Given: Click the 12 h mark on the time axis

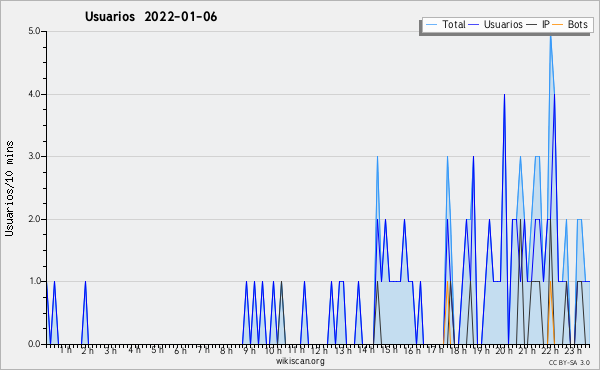Looking at the screenshot, I should pos(319,351).
